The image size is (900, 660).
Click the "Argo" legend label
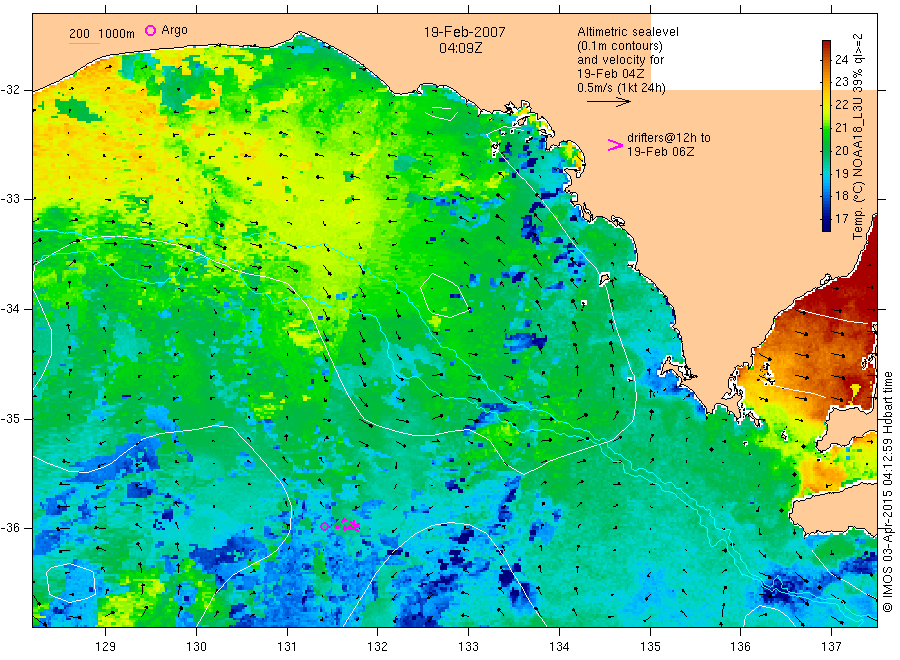[174, 30]
